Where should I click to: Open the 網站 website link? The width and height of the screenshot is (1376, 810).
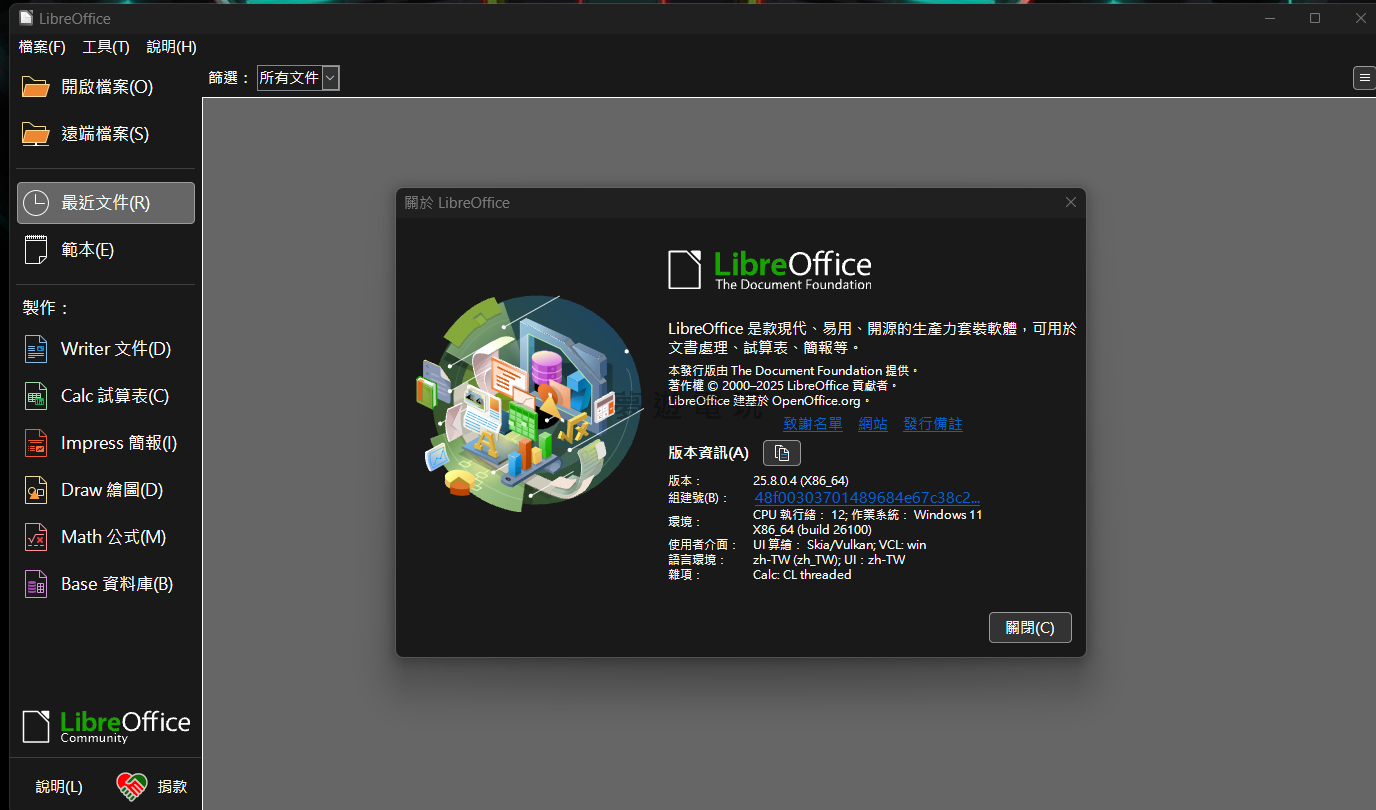[x=873, y=424]
